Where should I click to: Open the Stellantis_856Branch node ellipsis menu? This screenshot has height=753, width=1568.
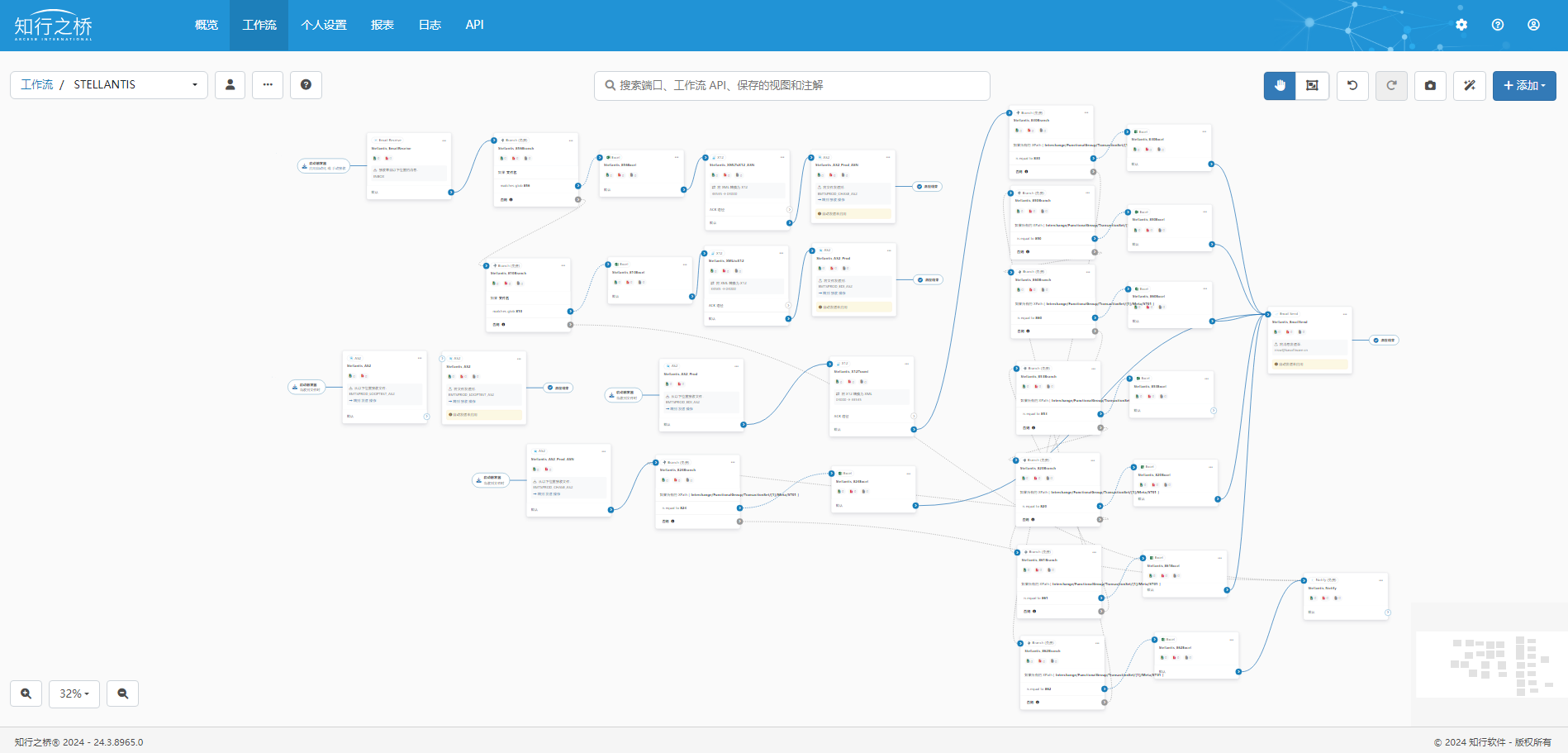click(571, 141)
